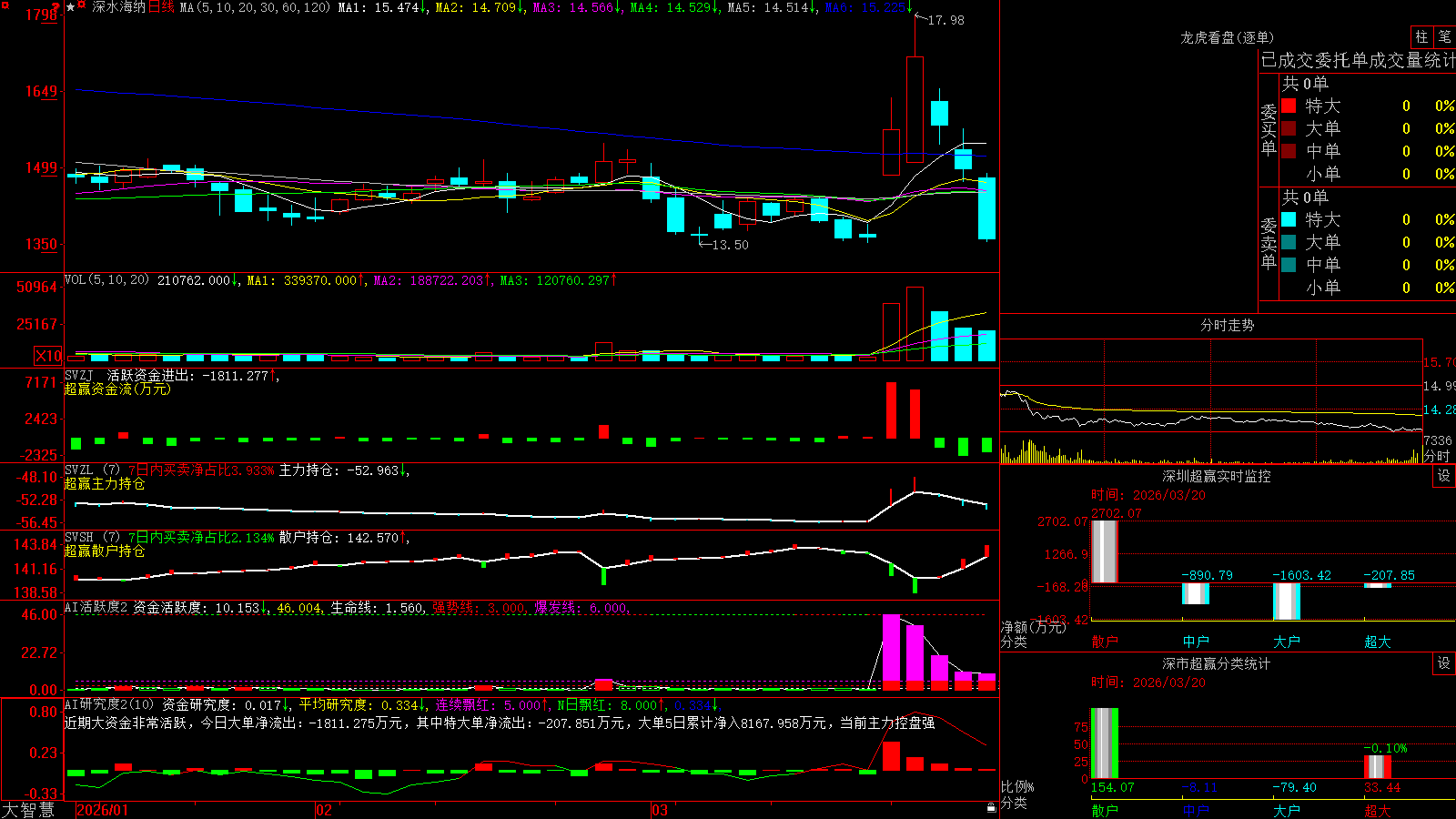Screen dimensions: 1456x819
Task: Open the VOL(5,10,20) indicator label
Action: coord(106,279)
